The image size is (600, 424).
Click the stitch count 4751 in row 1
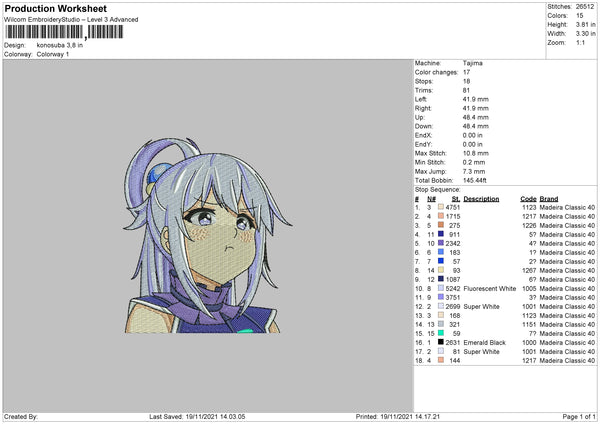pyautogui.click(x=453, y=207)
